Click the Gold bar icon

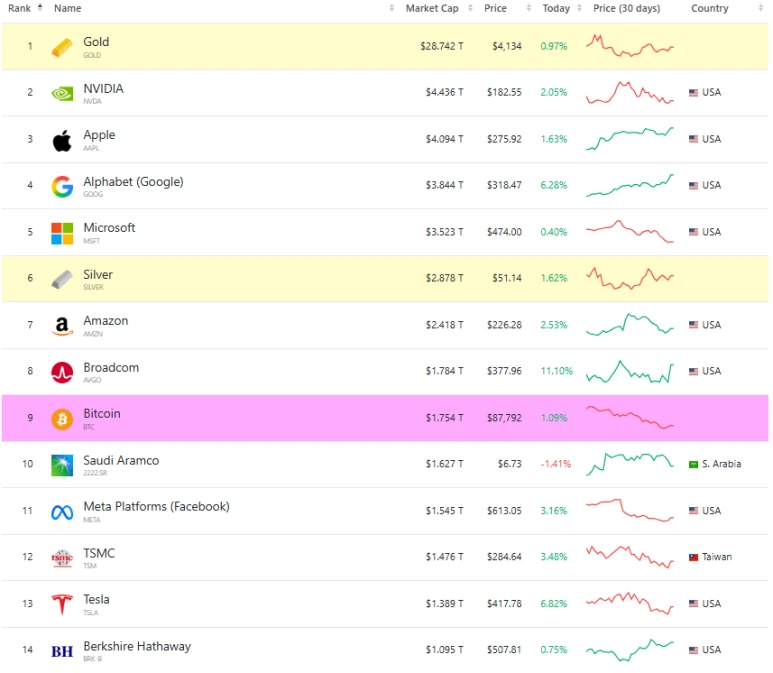[x=62, y=48]
